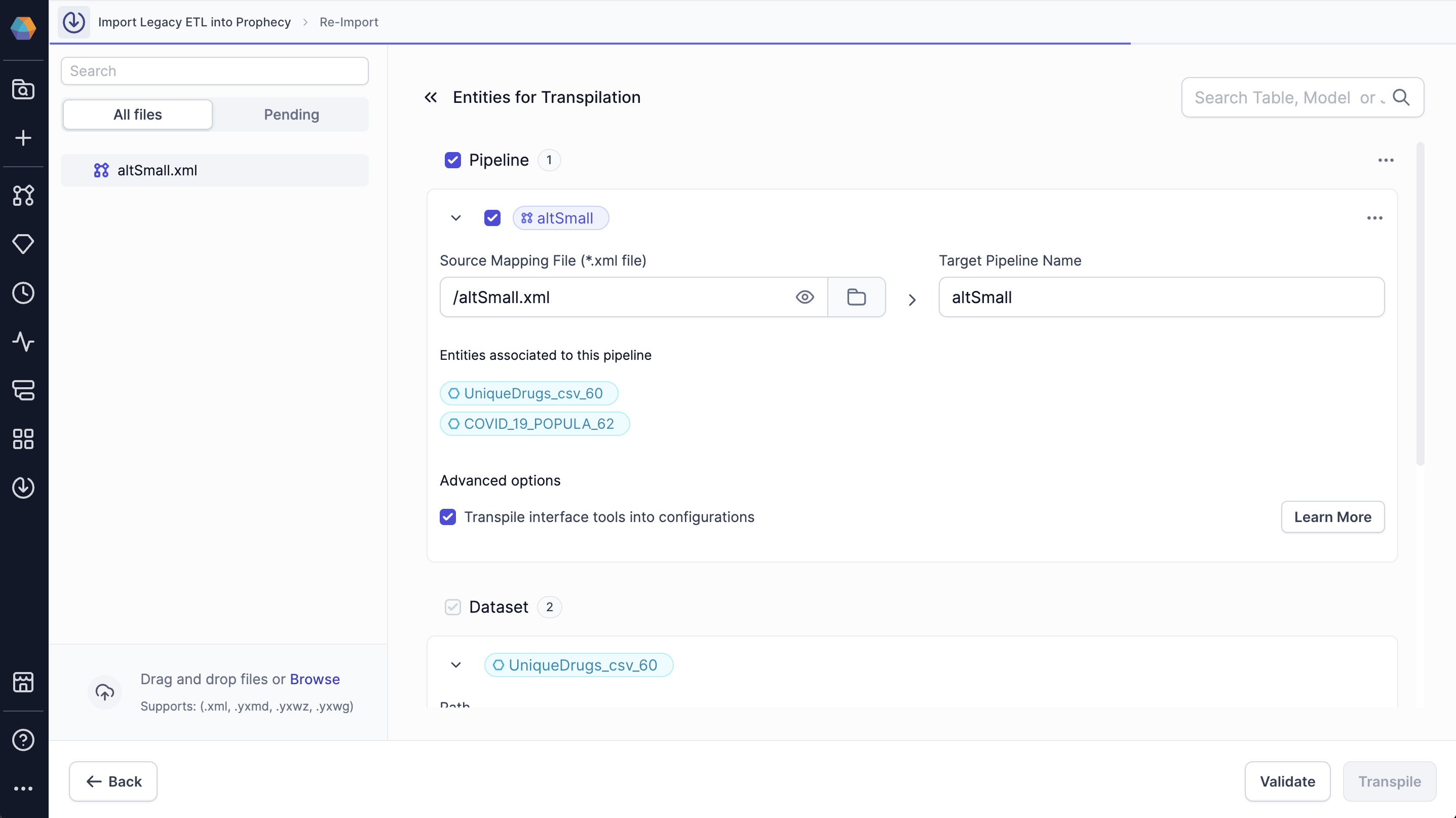Open the folder browser for Source Mapping File
Image resolution: width=1456 pixels, height=818 pixels.
tap(856, 297)
